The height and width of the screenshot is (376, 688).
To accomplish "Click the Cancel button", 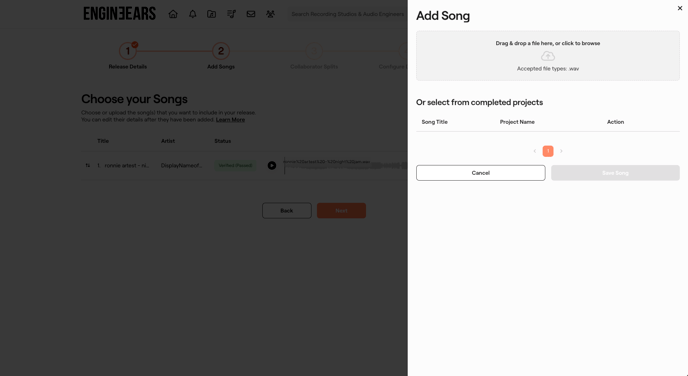I will (x=480, y=173).
